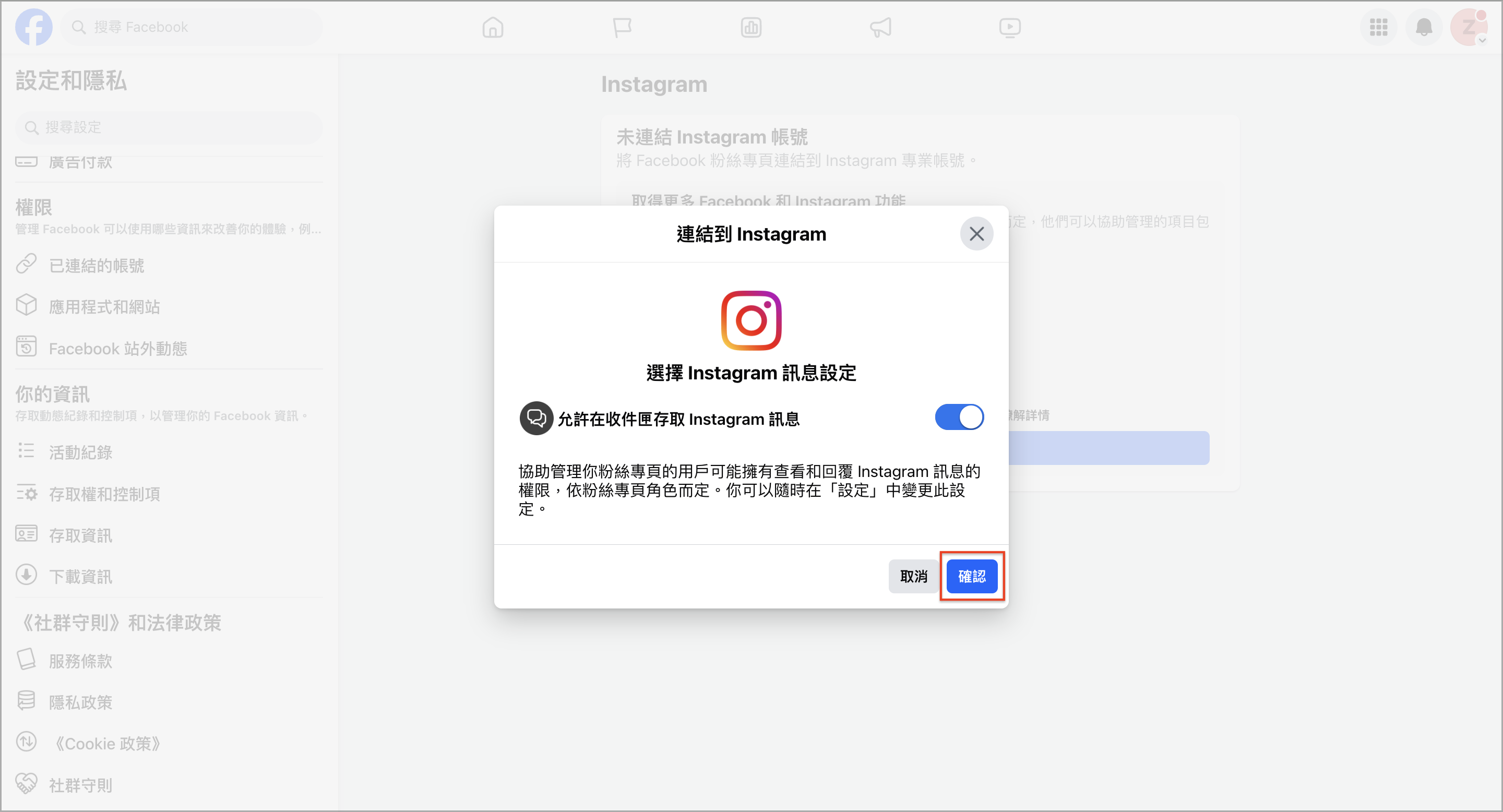1503x812 pixels.
Task: Click the Instagram logo in the dialog
Action: [751, 320]
